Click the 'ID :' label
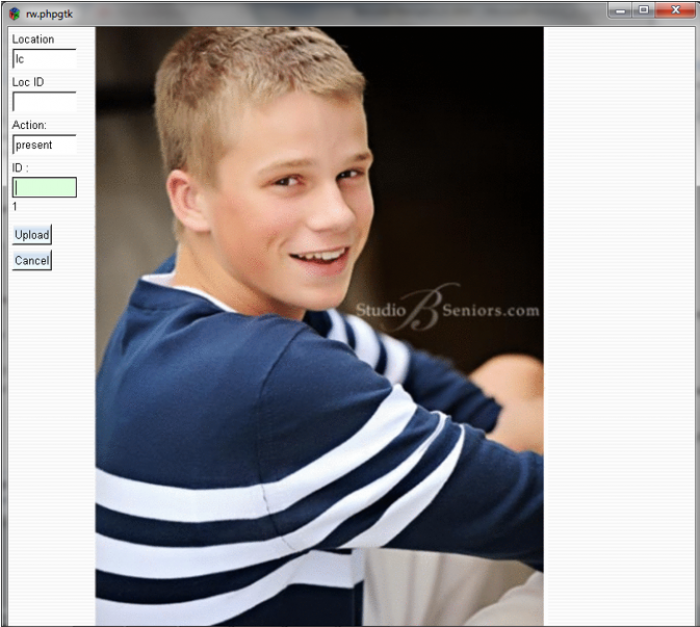 point(20,168)
